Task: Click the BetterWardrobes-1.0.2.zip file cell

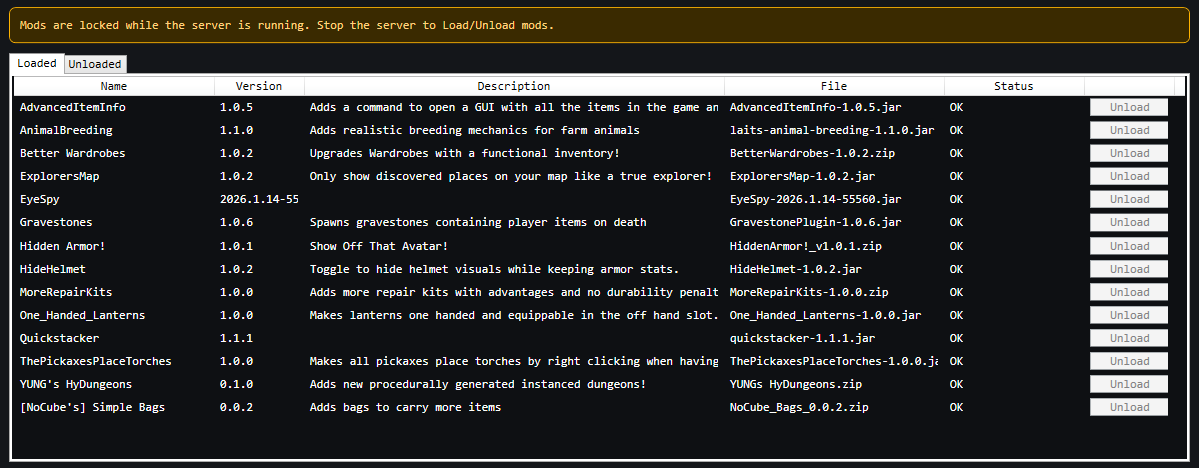Action: [813, 154]
